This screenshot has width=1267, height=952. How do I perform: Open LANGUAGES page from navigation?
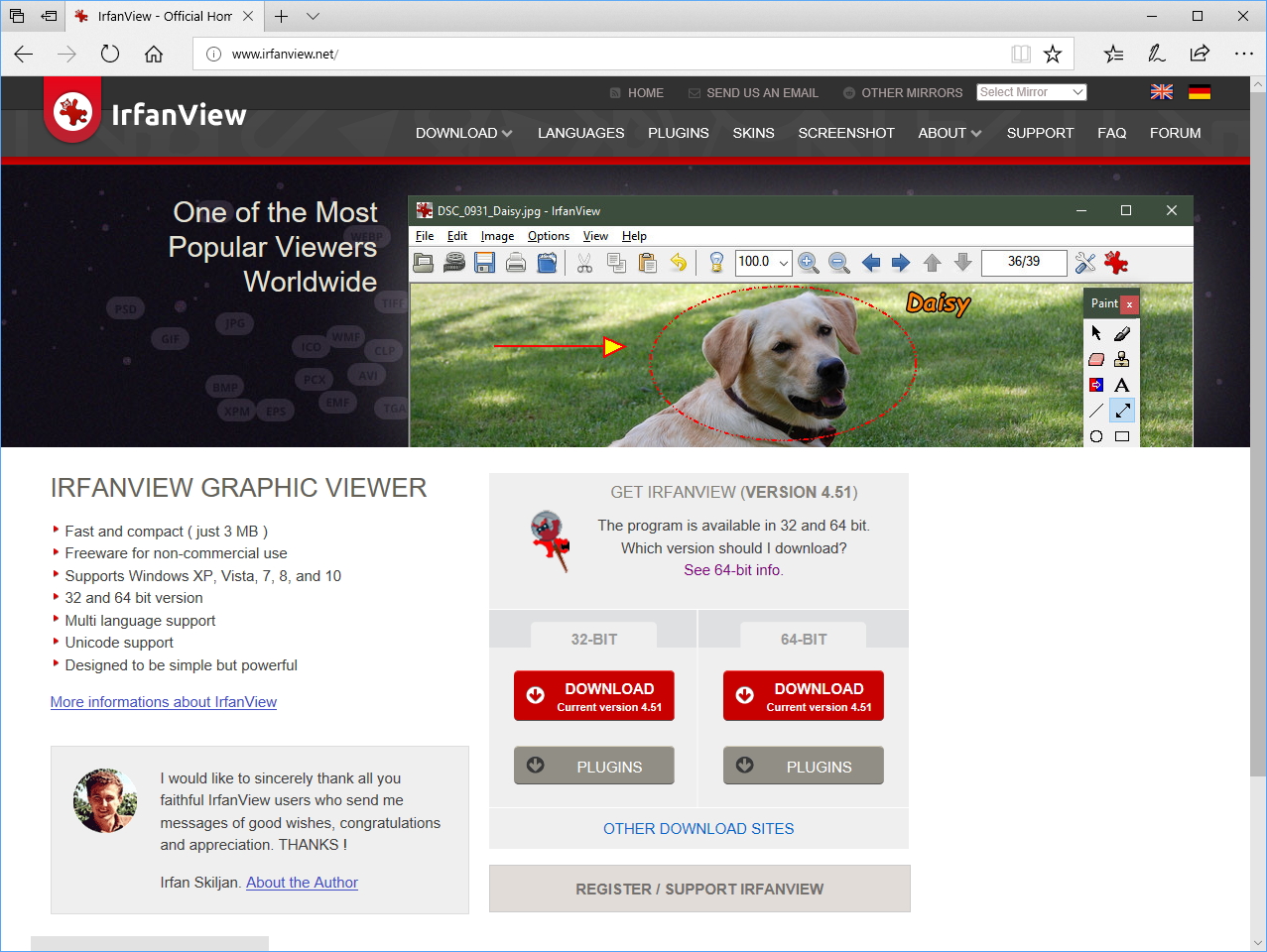pyautogui.click(x=581, y=133)
